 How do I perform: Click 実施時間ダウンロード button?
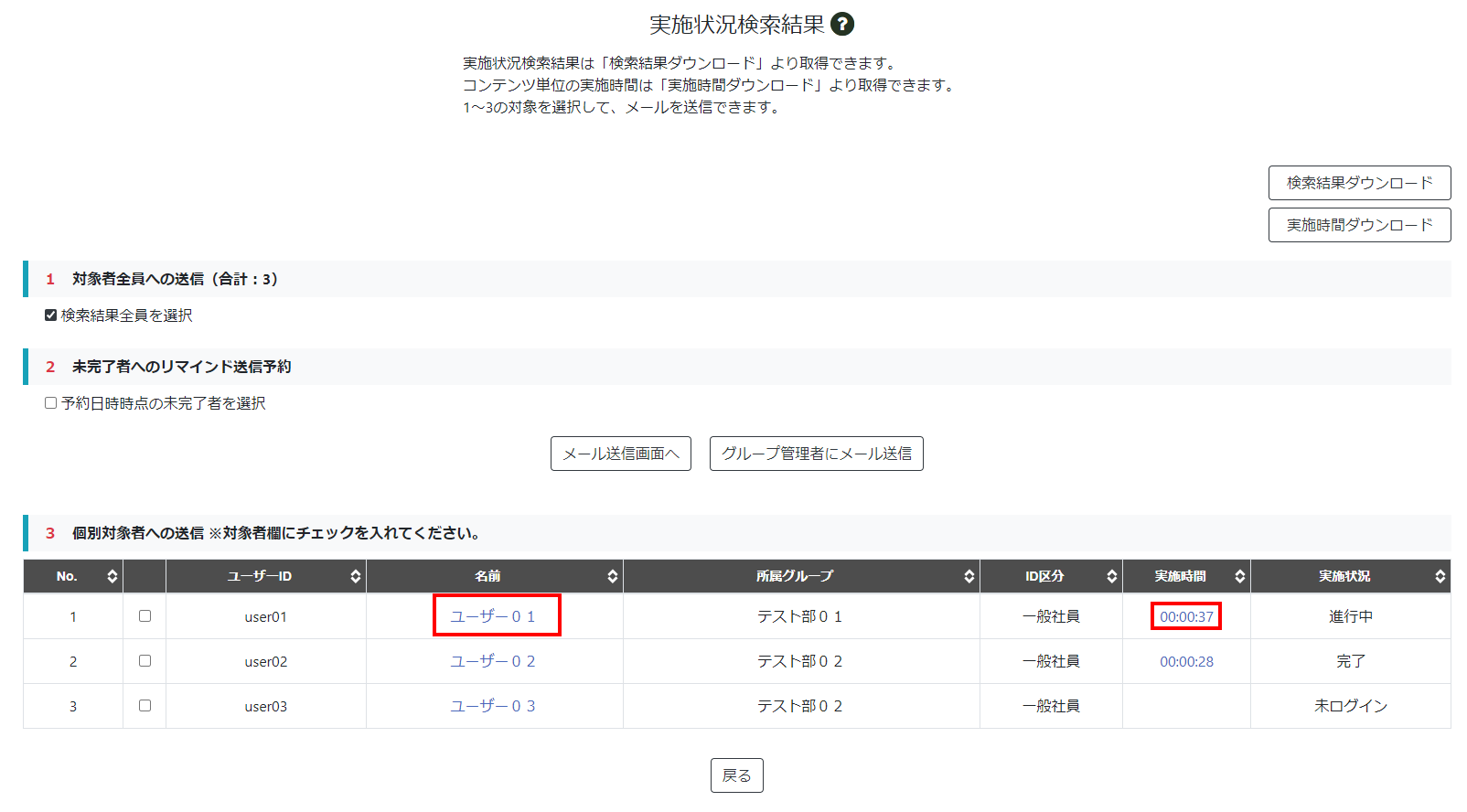click(1359, 225)
